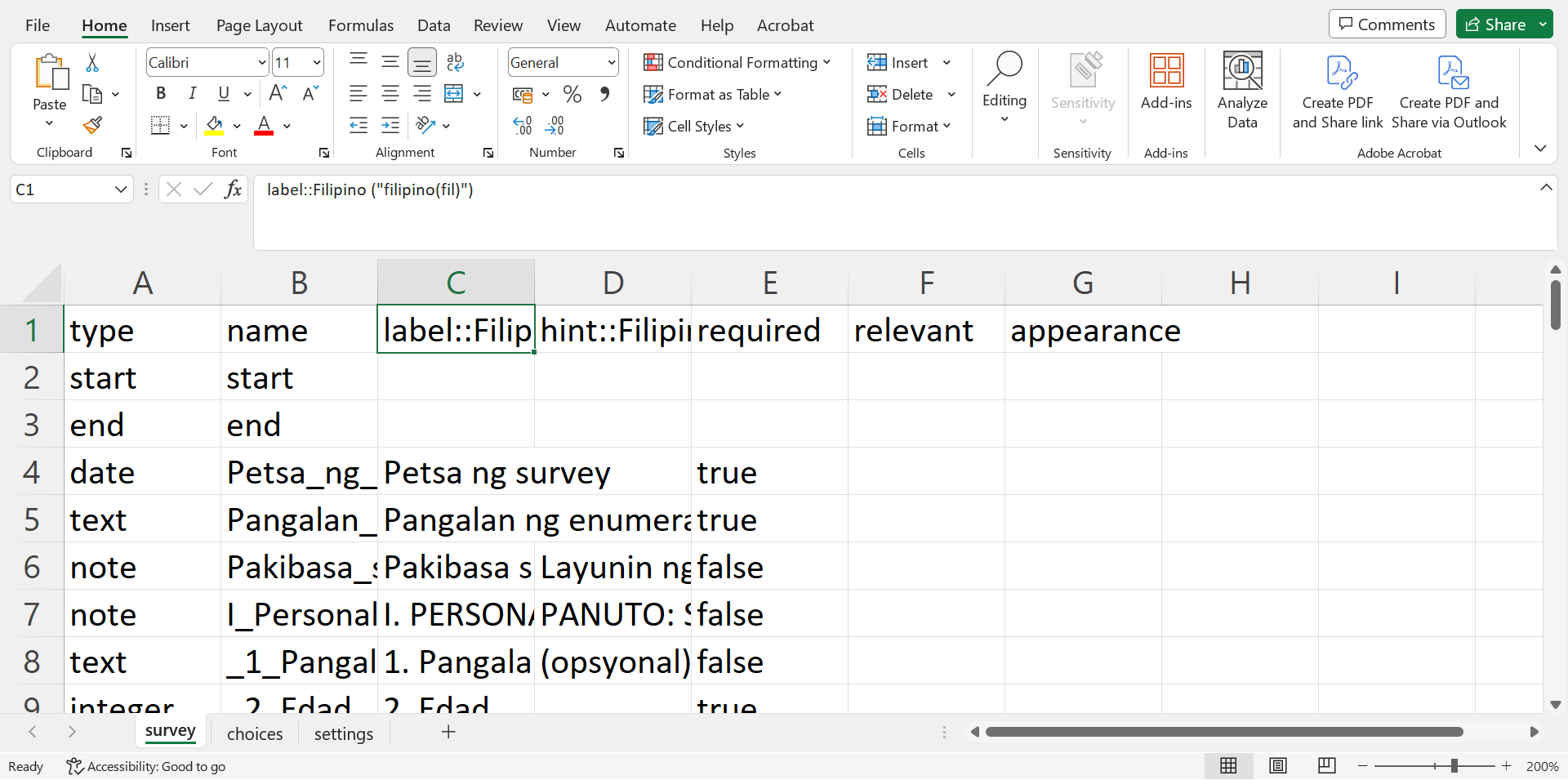Apply Percent number style
The height and width of the screenshot is (780, 1568).
point(572,94)
